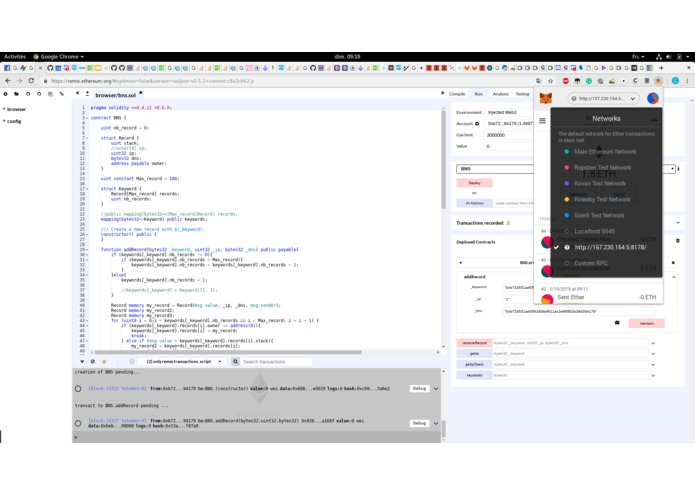
Task: Copy addRecord parameters with clipboard icon
Action: tap(617, 323)
